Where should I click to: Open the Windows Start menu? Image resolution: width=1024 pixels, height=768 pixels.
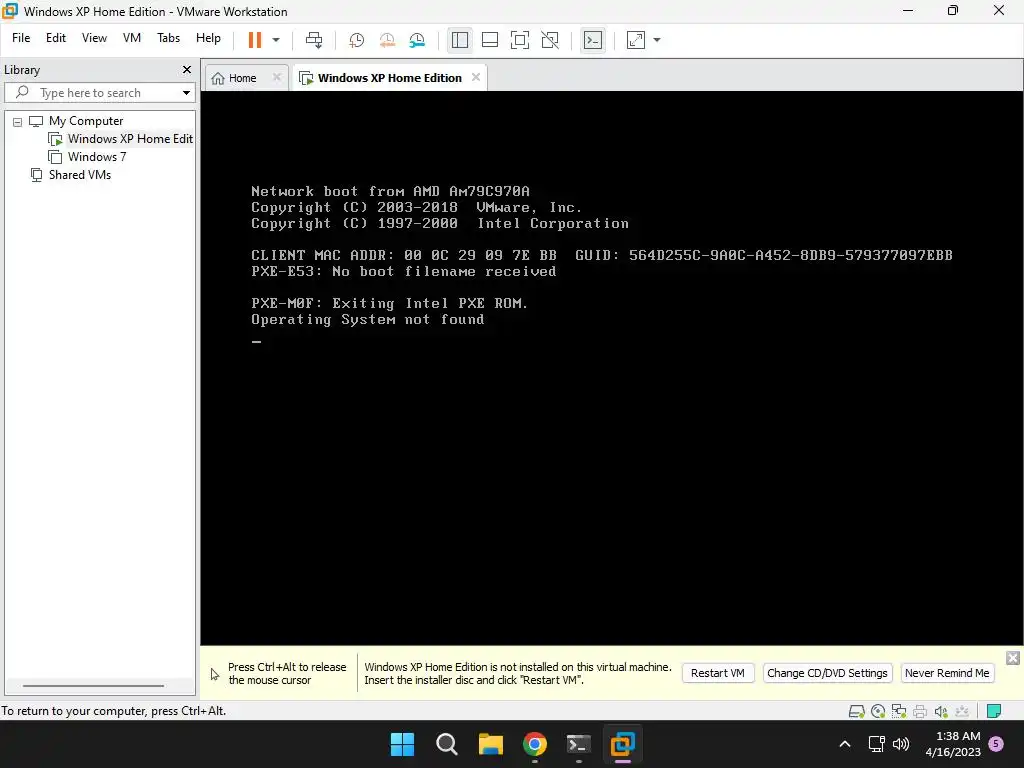(x=402, y=744)
